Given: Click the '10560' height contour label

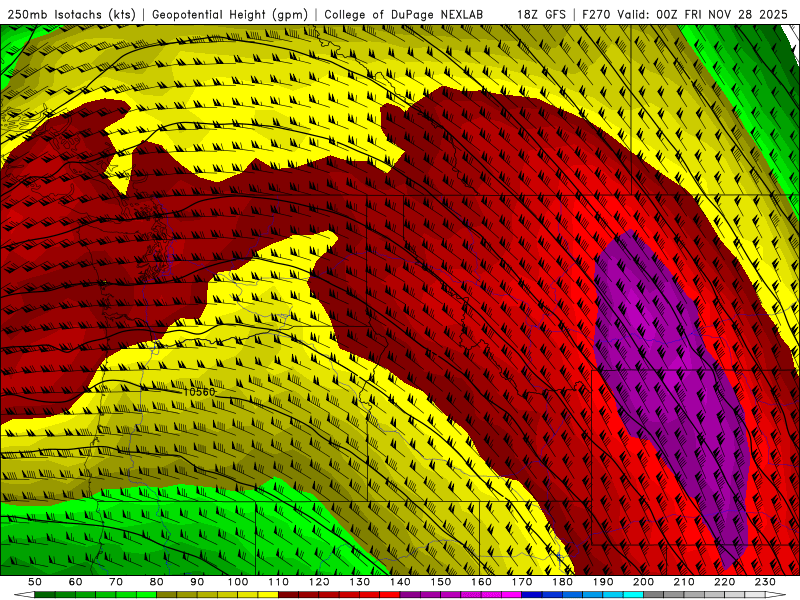Looking at the screenshot, I should 199,392.
